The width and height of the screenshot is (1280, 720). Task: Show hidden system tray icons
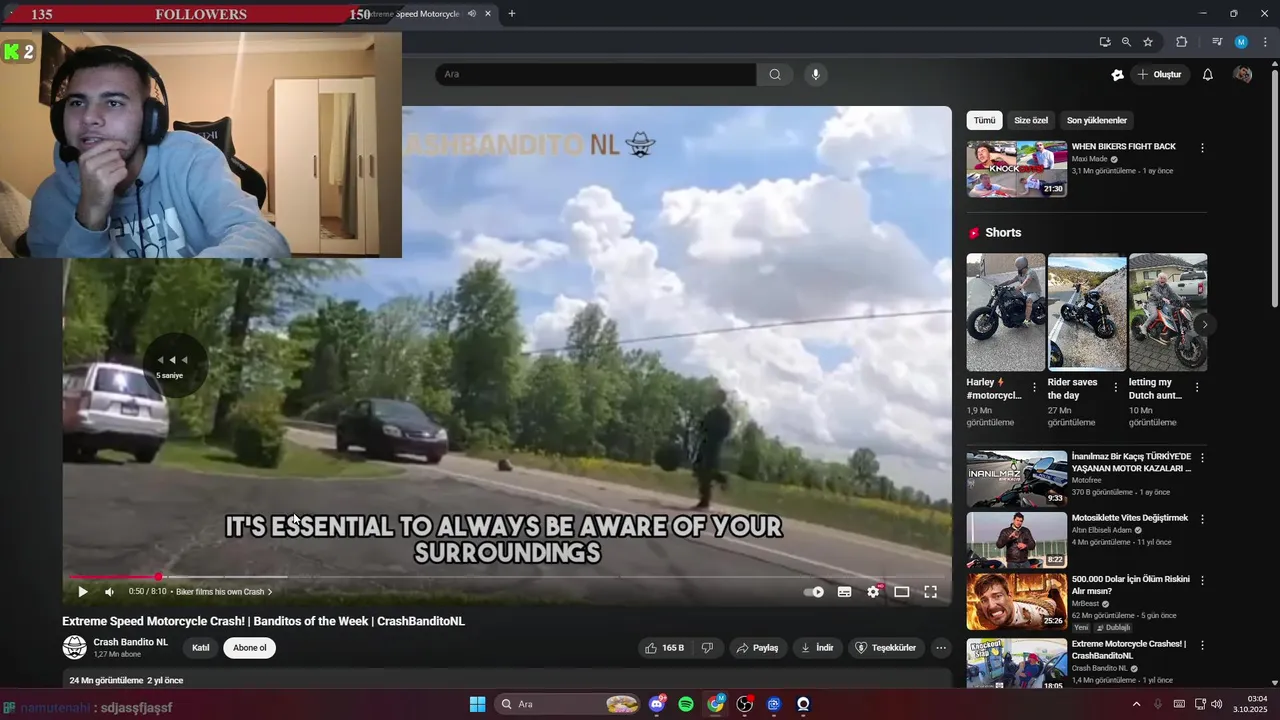tap(1136, 704)
